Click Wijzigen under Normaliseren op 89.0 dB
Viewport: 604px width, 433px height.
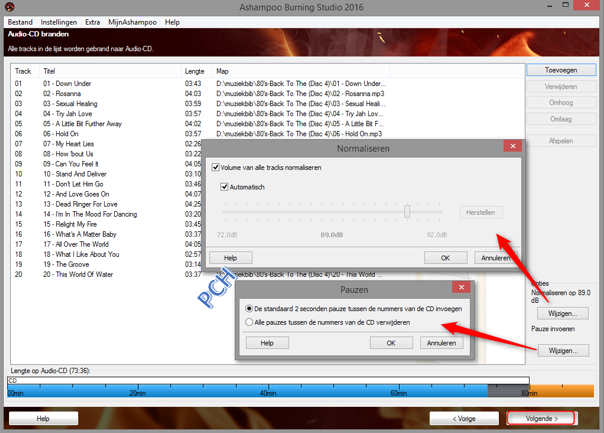(x=563, y=314)
